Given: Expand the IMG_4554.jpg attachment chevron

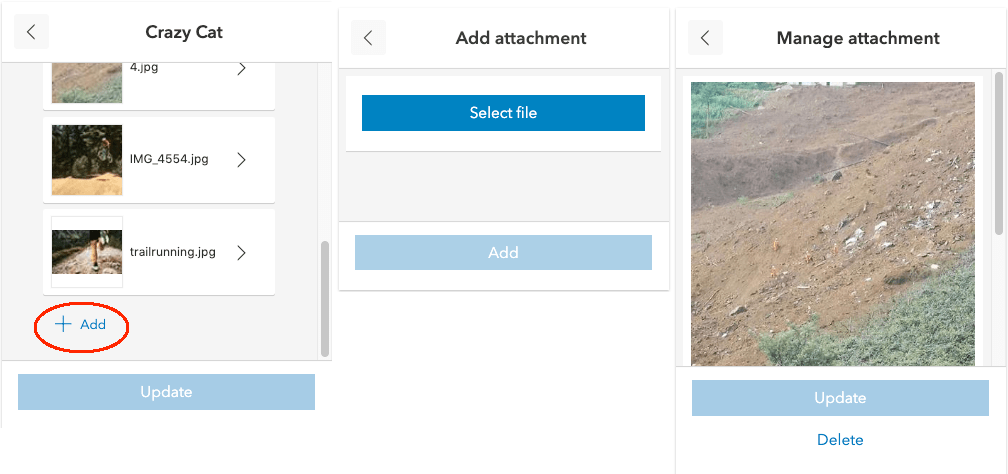Looking at the screenshot, I should (241, 159).
